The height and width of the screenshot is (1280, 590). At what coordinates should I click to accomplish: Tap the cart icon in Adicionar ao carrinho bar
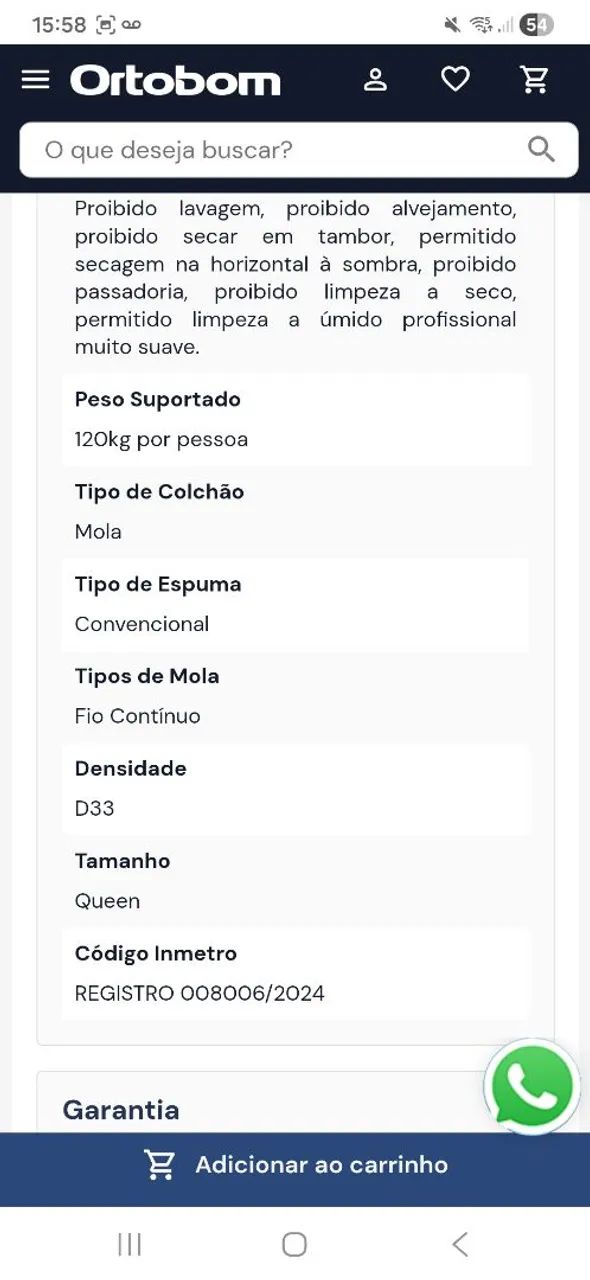(x=160, y=1165)
